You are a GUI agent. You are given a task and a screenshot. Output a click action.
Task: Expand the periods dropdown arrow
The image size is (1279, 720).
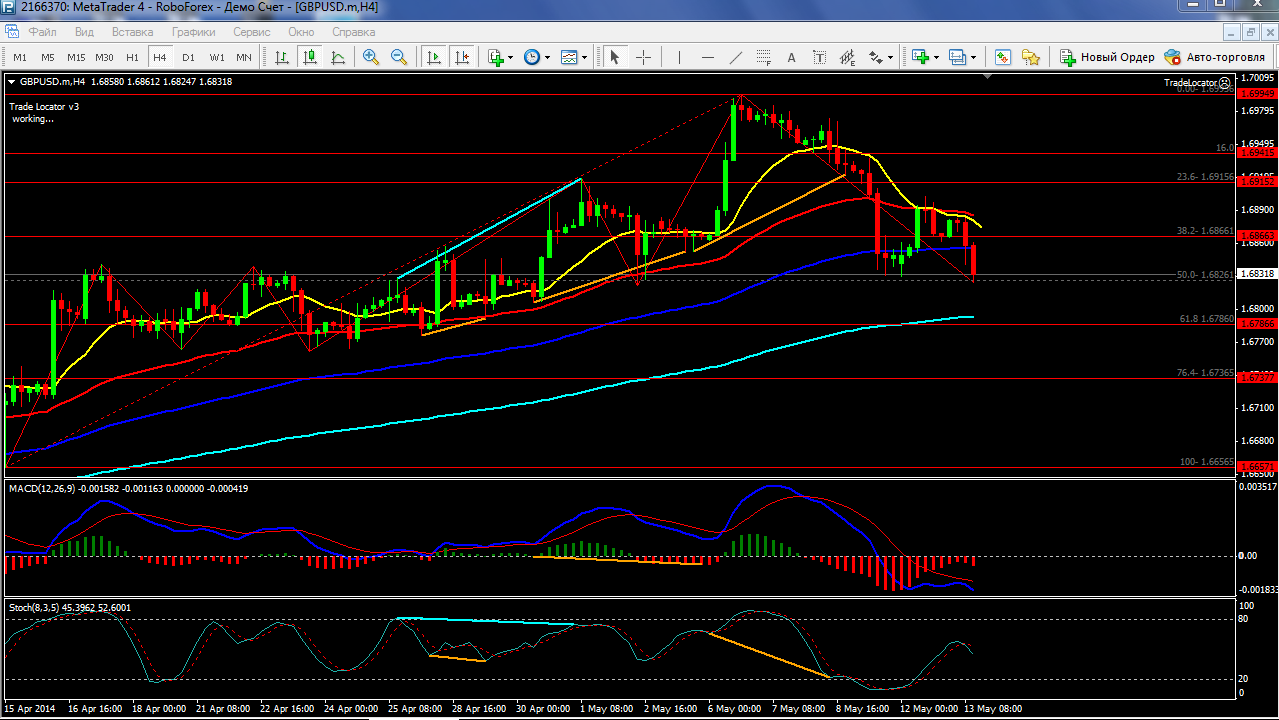click(548, 57)
